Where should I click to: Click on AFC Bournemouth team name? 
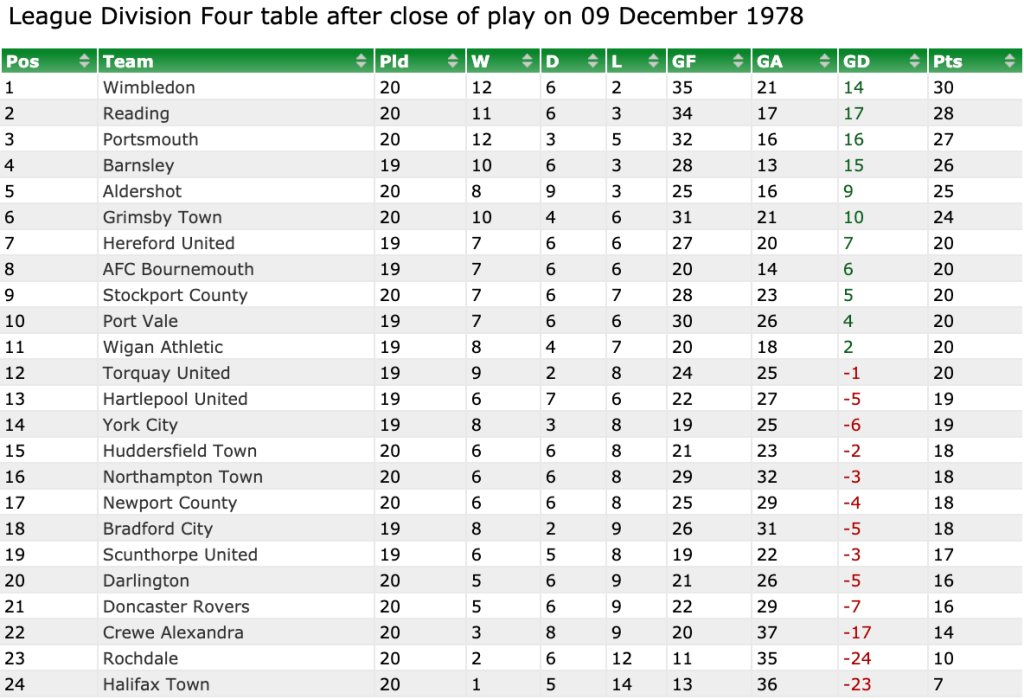coord(178,270)
